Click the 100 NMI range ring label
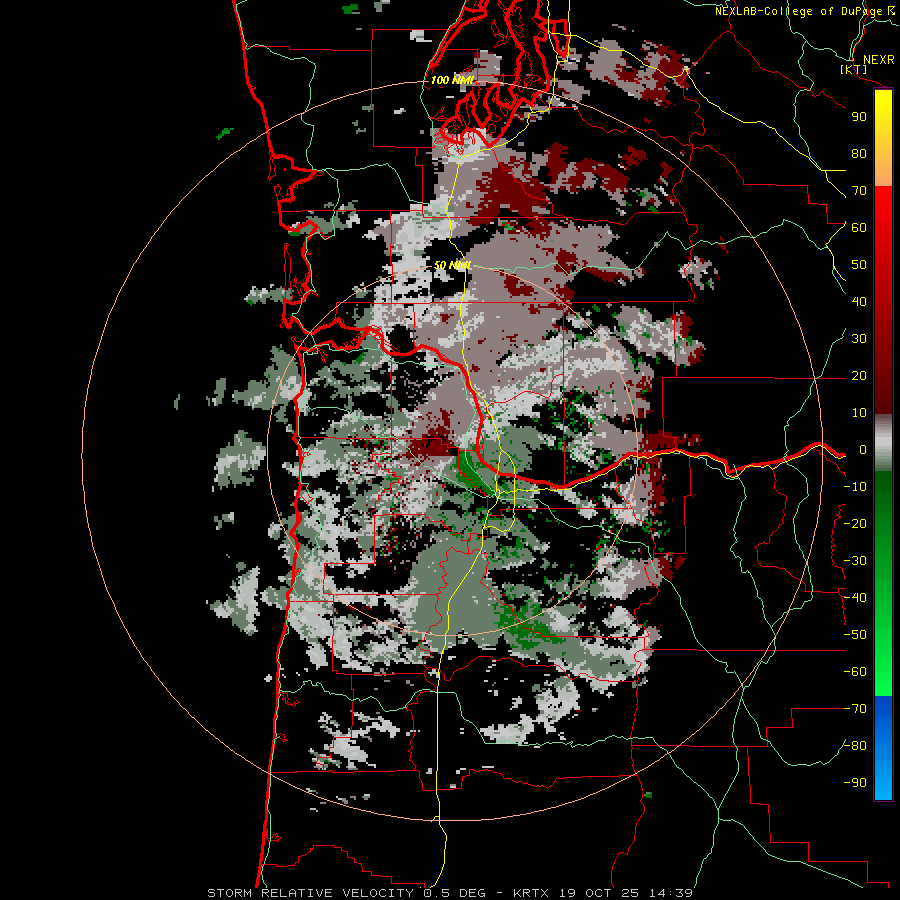Image resolution: width=900 pixels, height=900 pixels. [452, 80]
